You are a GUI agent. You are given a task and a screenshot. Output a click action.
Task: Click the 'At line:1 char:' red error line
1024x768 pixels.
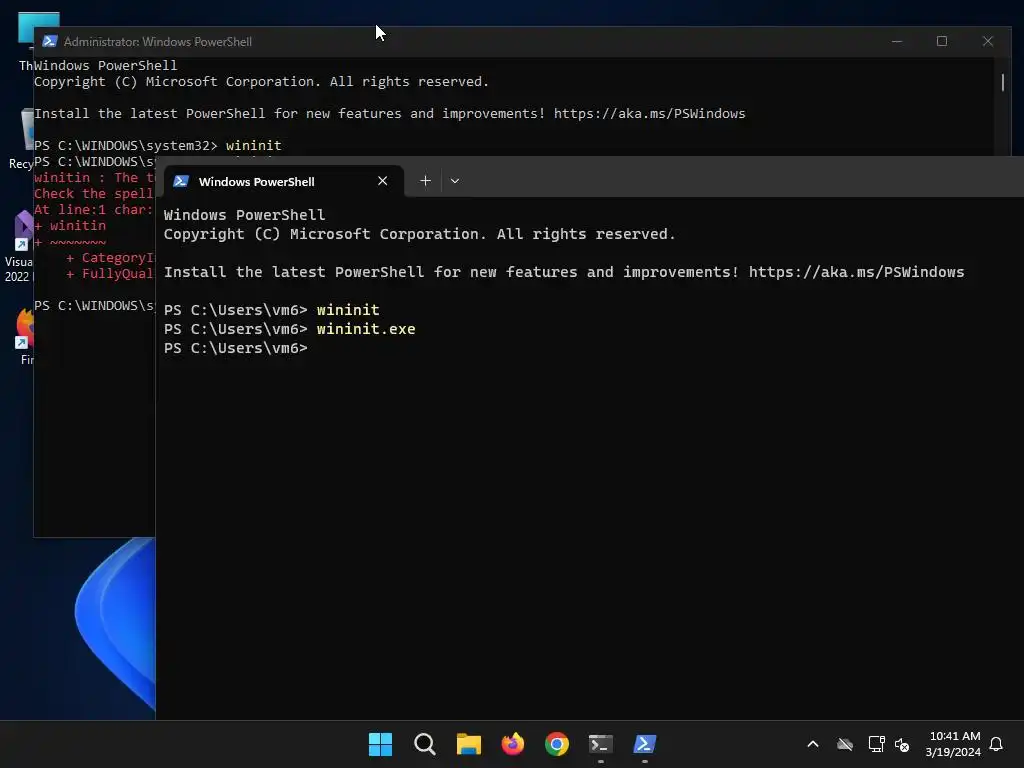pos(93,210)
